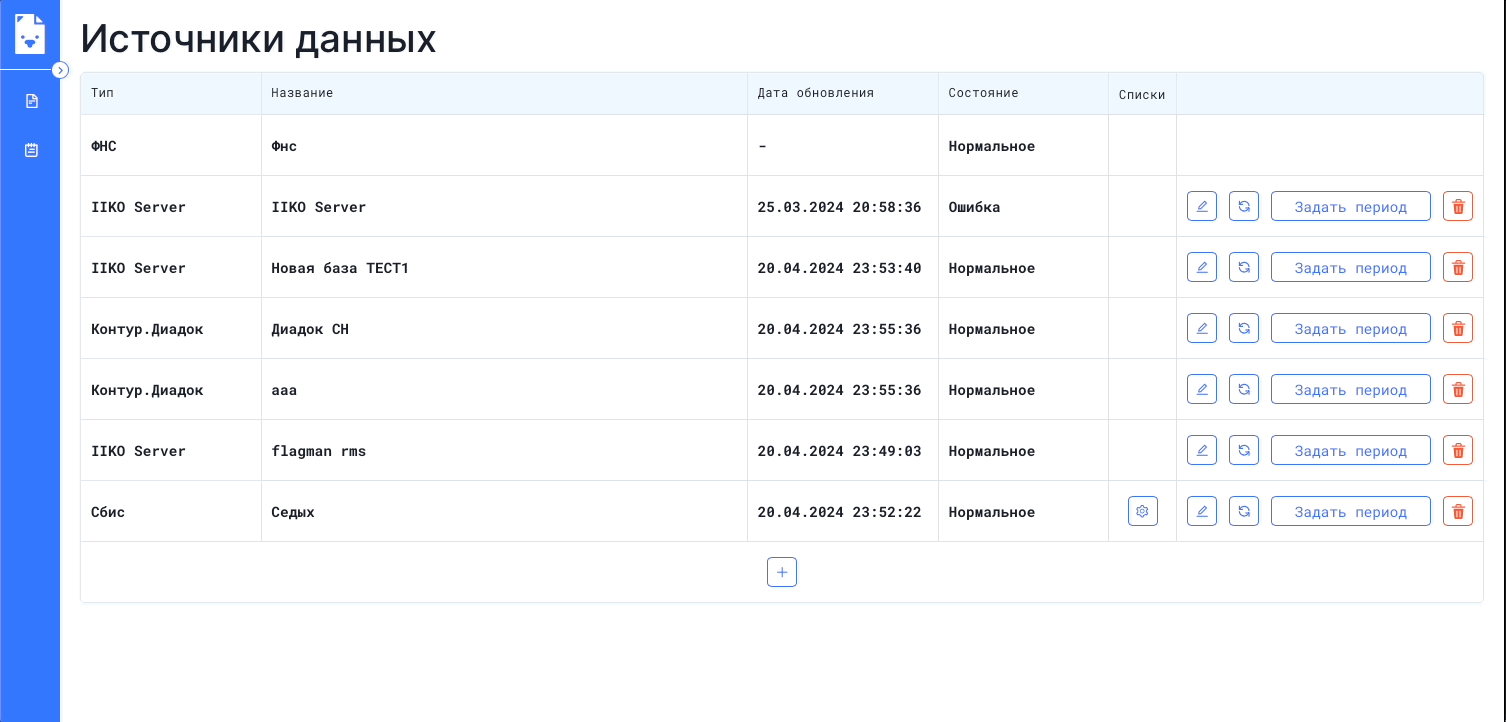Screen dimensions: 1506x722
Task: Click the Состояние column header
Action: [983, 93]
